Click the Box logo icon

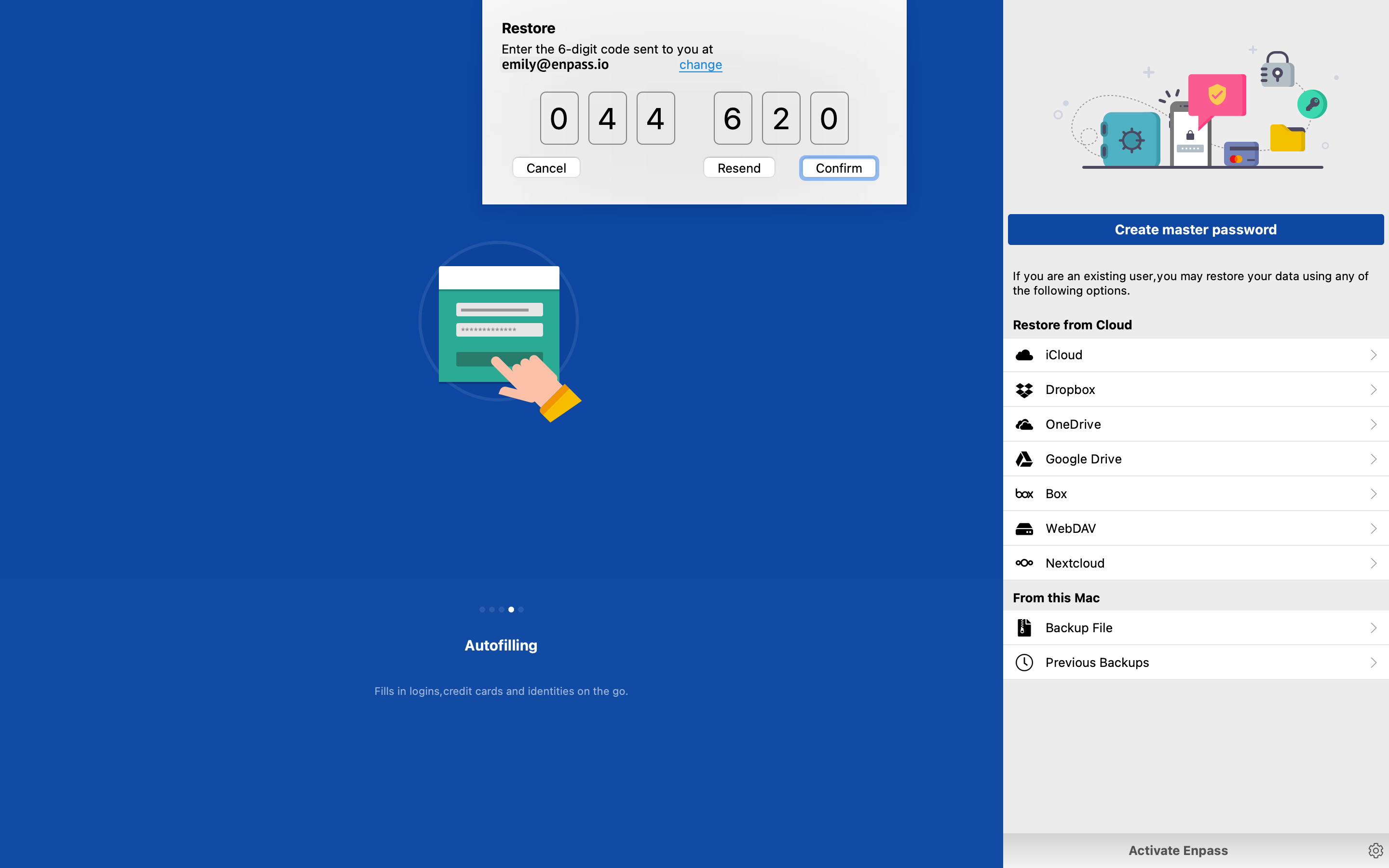[x=1024, y=494]
